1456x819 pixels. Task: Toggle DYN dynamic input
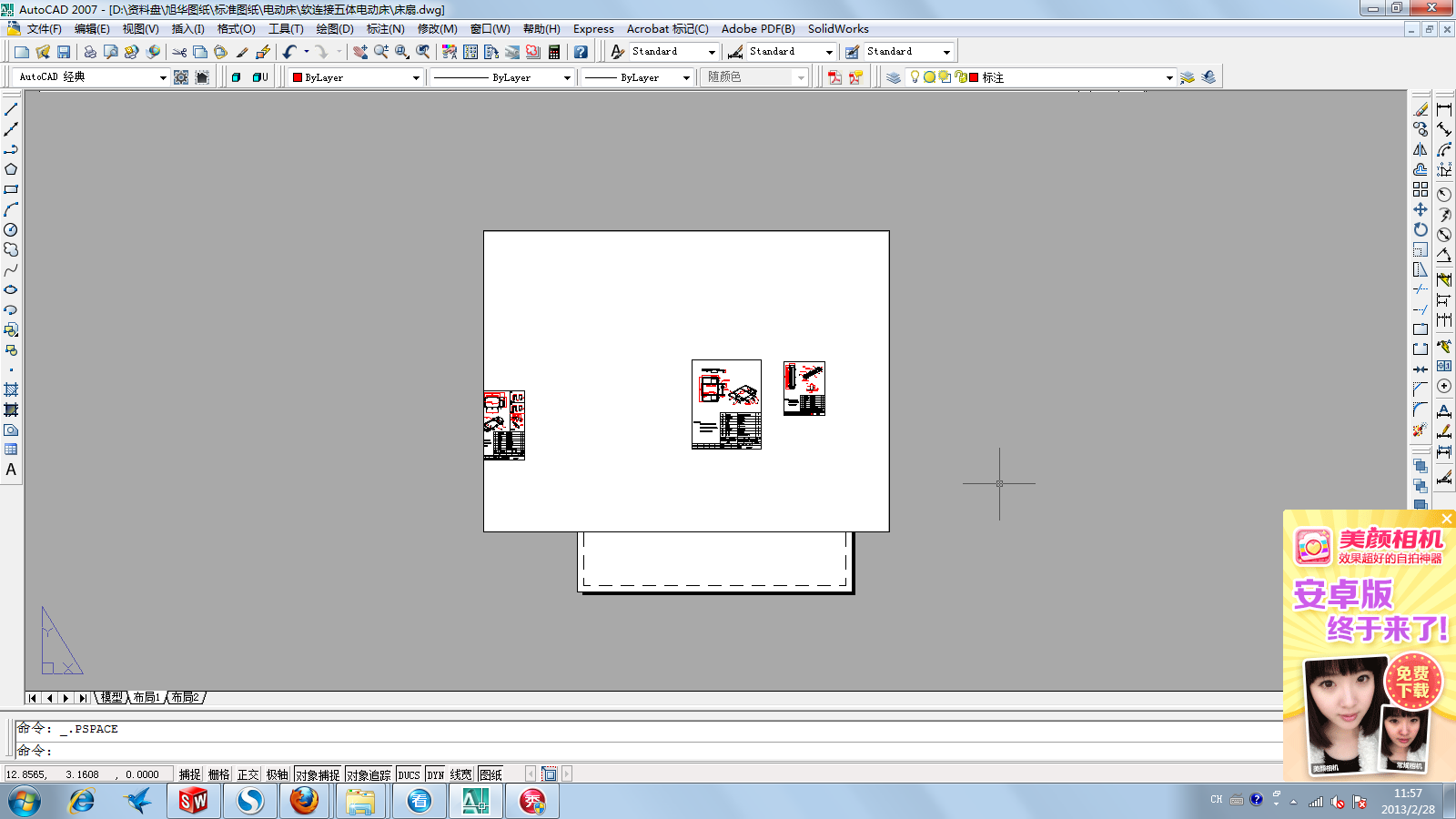coord(436,774)
